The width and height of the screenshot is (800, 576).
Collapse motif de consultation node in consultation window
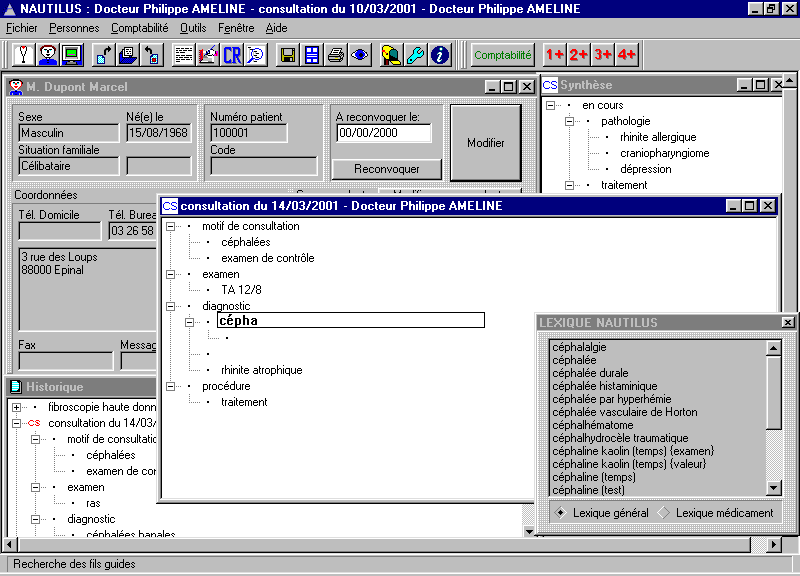(x=170, y=227)
